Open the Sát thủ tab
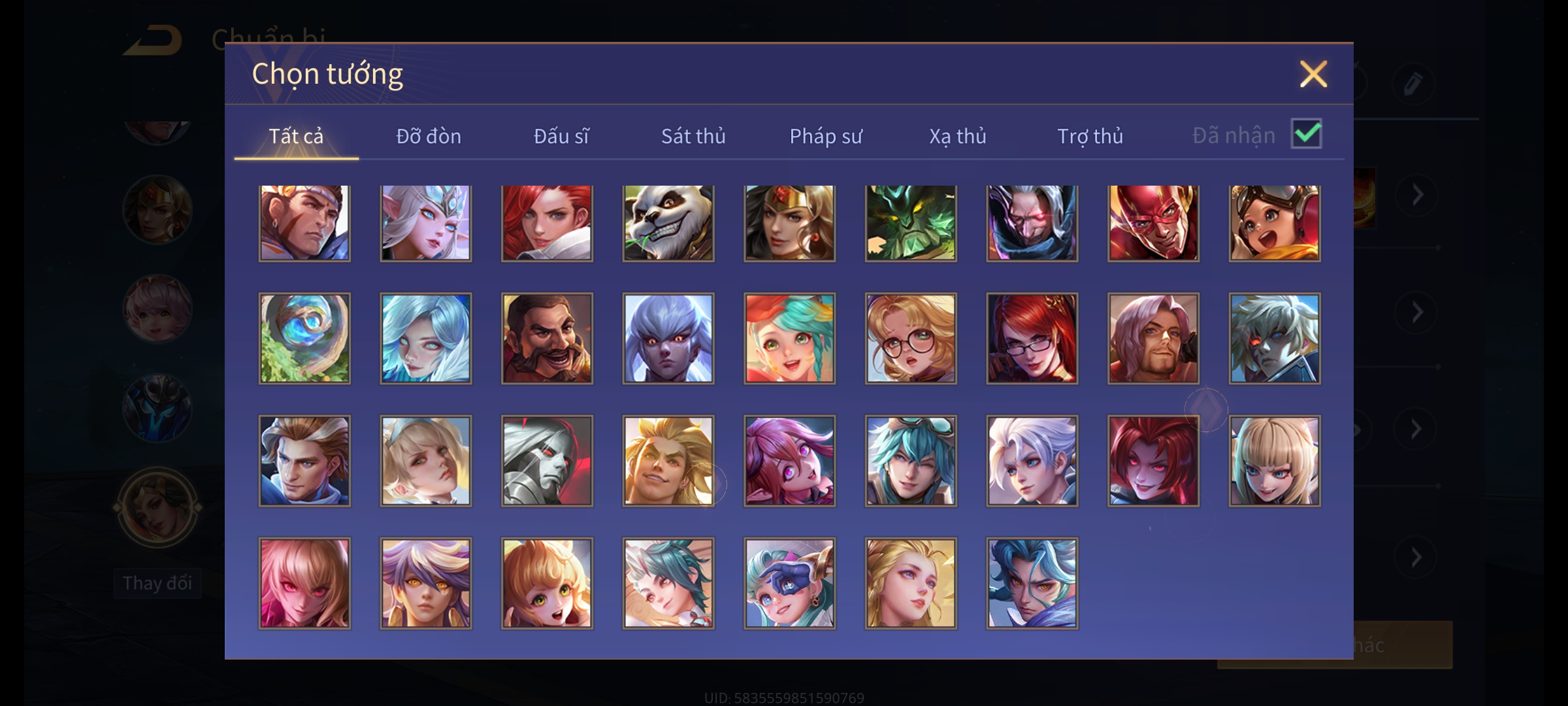1568x706 pixels. pyautogui.click(x=693, y=136)
